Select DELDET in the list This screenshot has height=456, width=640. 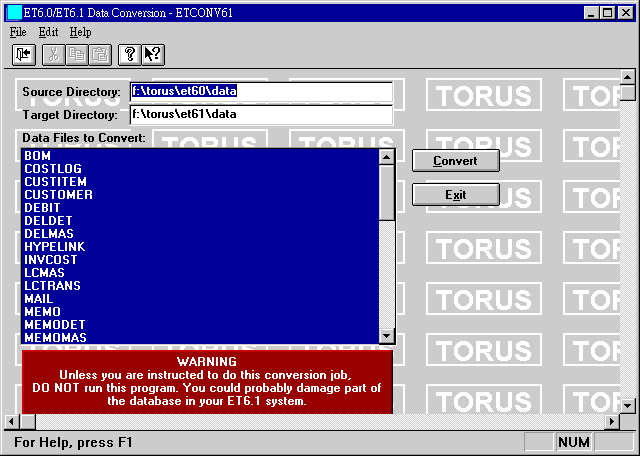pos(200,221)
